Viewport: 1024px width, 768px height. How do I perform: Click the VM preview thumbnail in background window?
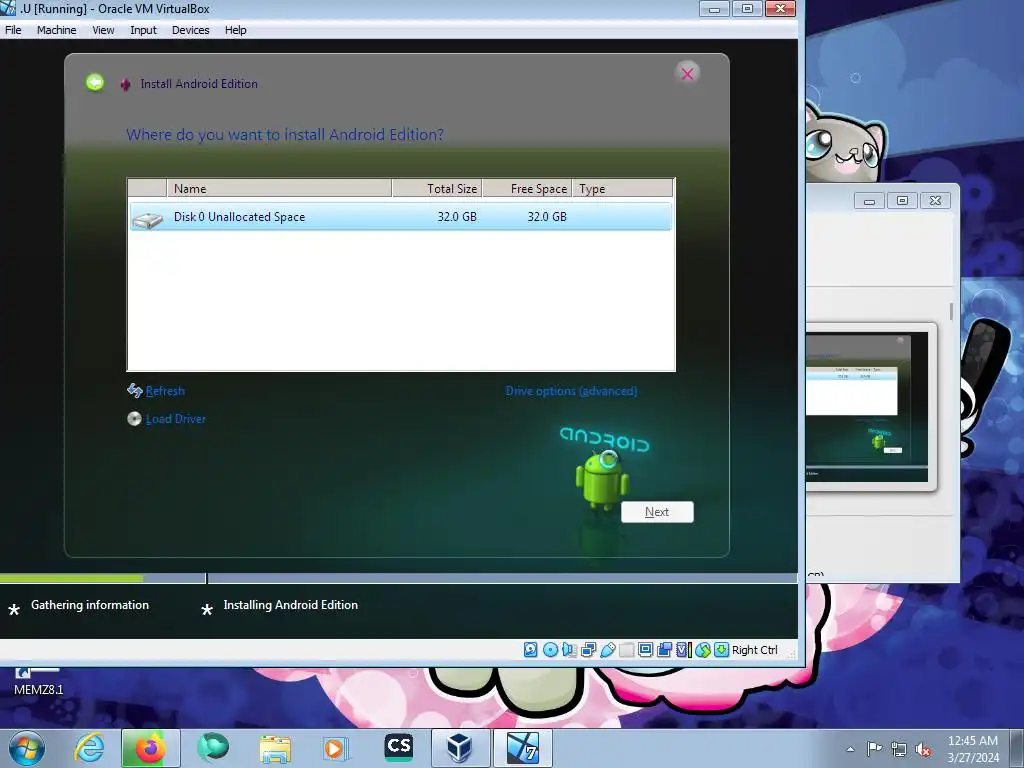(x=867, y=407)
